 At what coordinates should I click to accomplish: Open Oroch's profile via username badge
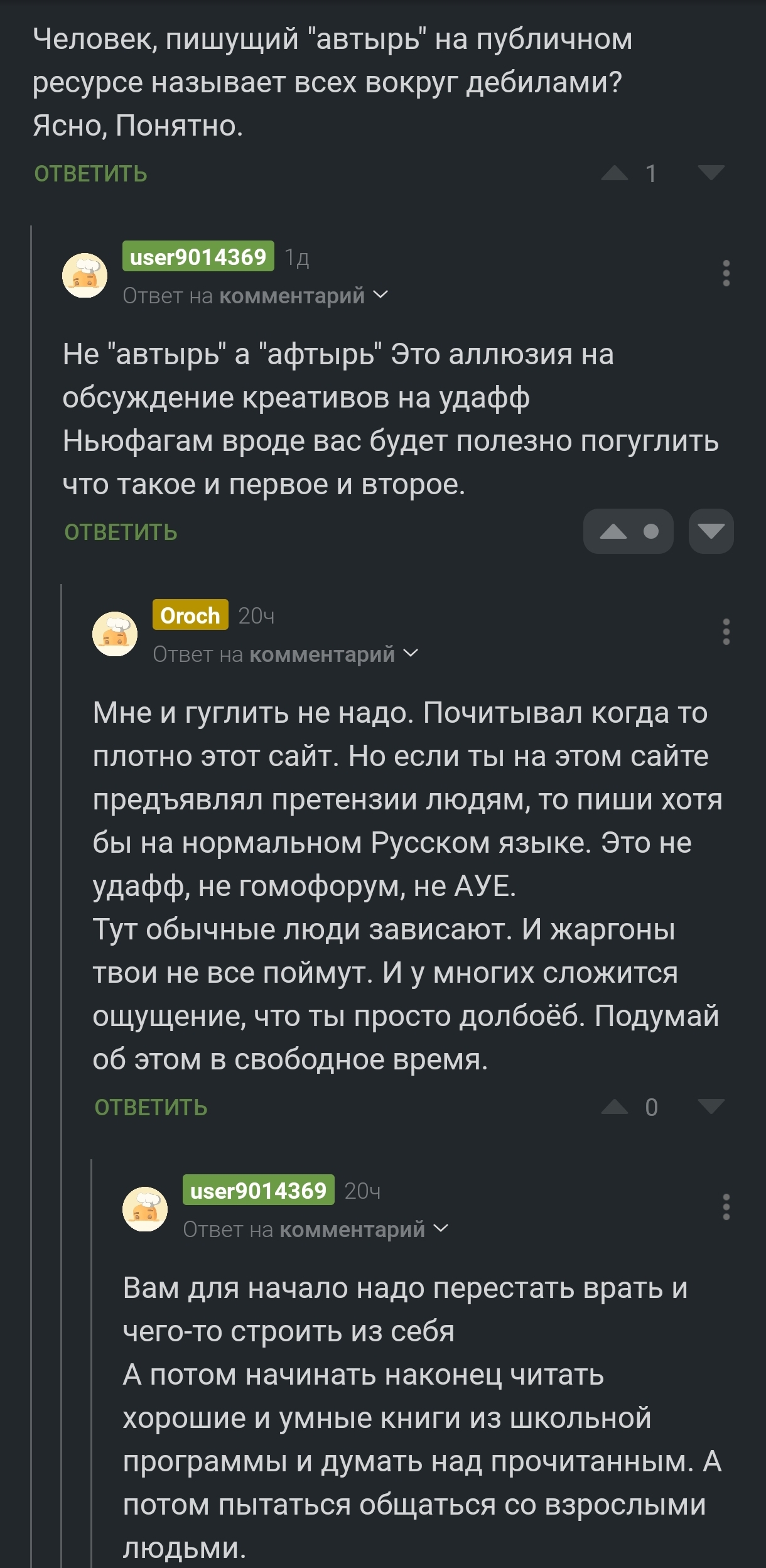[190, 615]
